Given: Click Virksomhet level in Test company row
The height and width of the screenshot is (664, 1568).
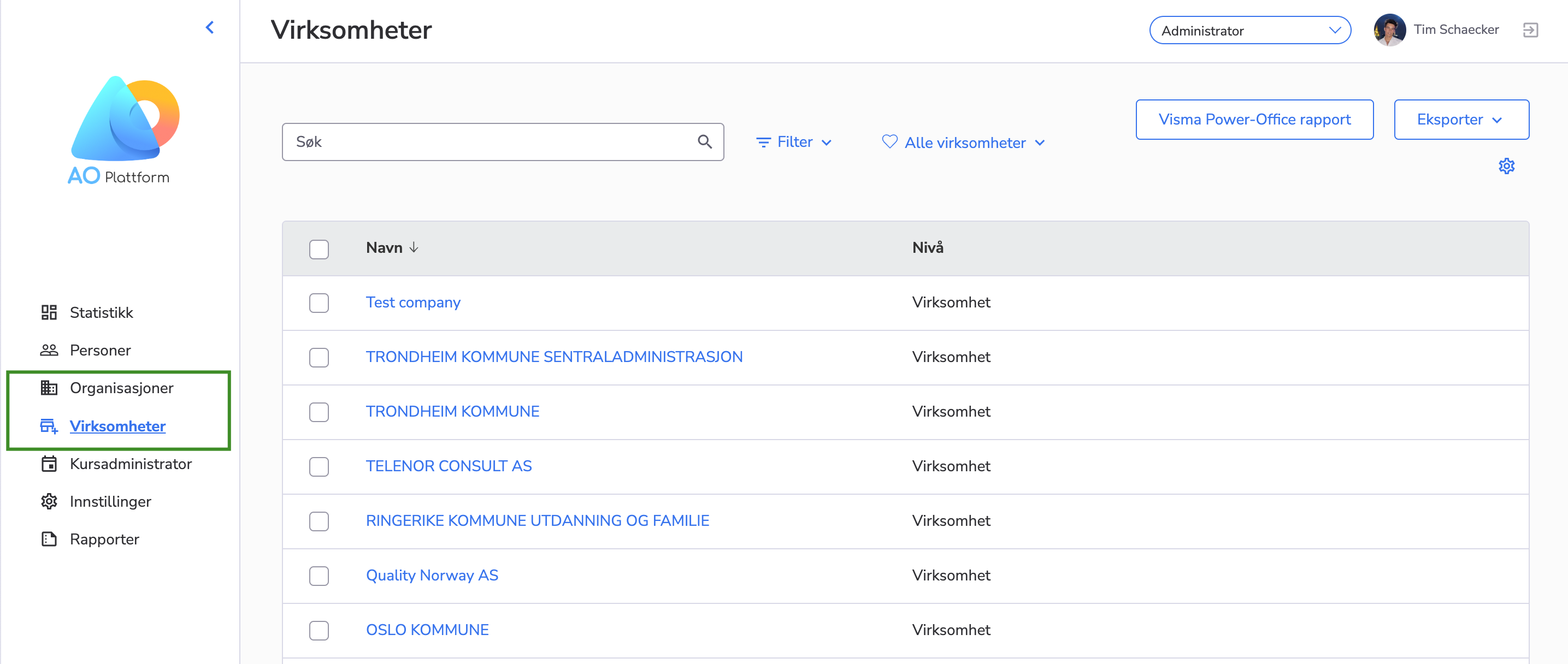Looking at the screenshot, I should (x=951, y=303).
